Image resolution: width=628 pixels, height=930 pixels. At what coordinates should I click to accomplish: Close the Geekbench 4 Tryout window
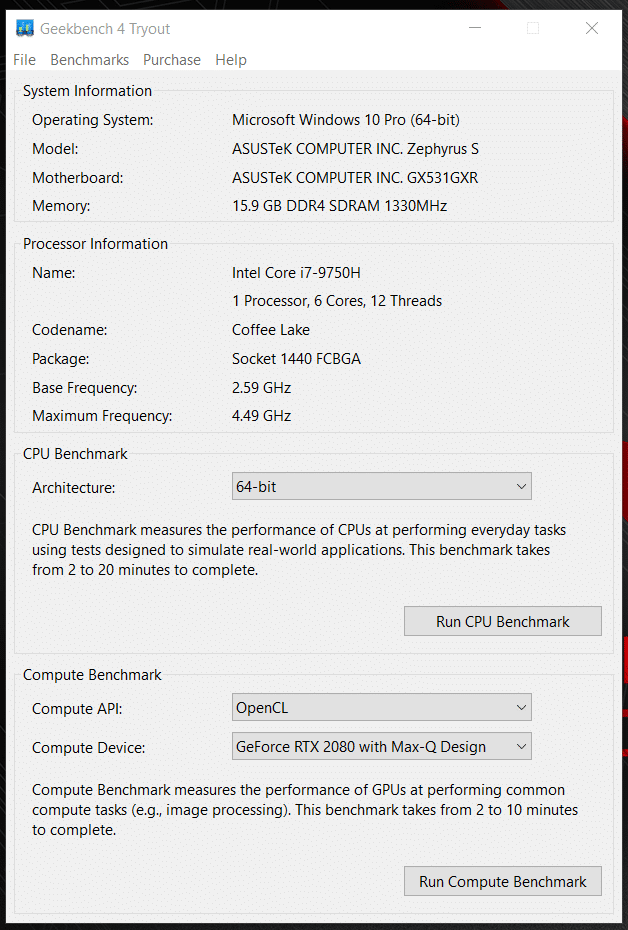592,29
